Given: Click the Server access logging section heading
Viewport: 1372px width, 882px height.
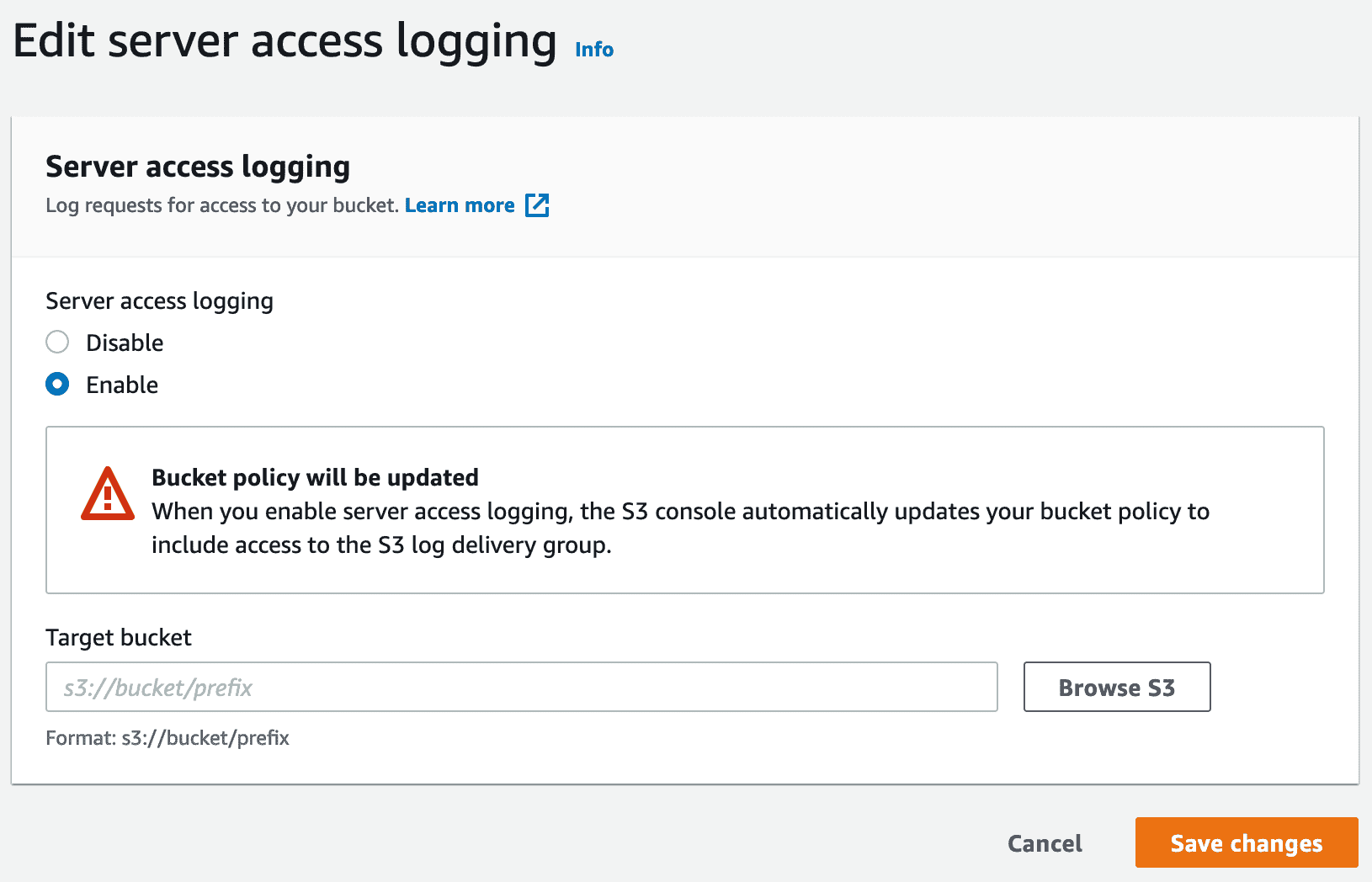Looking at the screenshot, I should (x=197, y=166).
